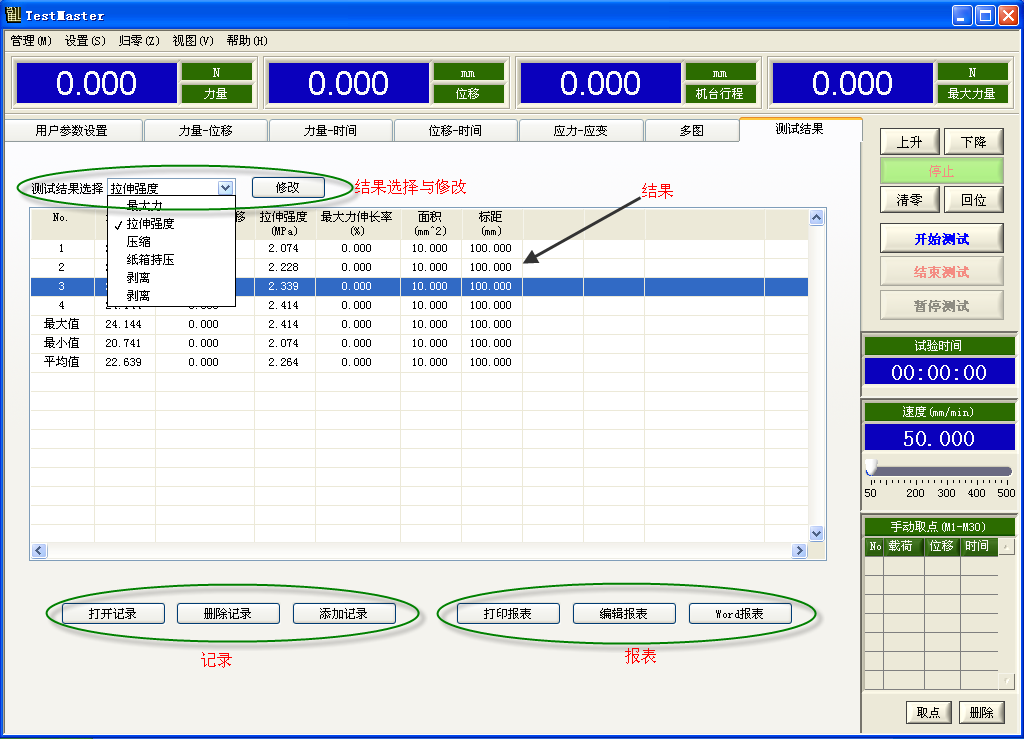Switch to the 力量-位移 tab

click(x=206, y=131)
